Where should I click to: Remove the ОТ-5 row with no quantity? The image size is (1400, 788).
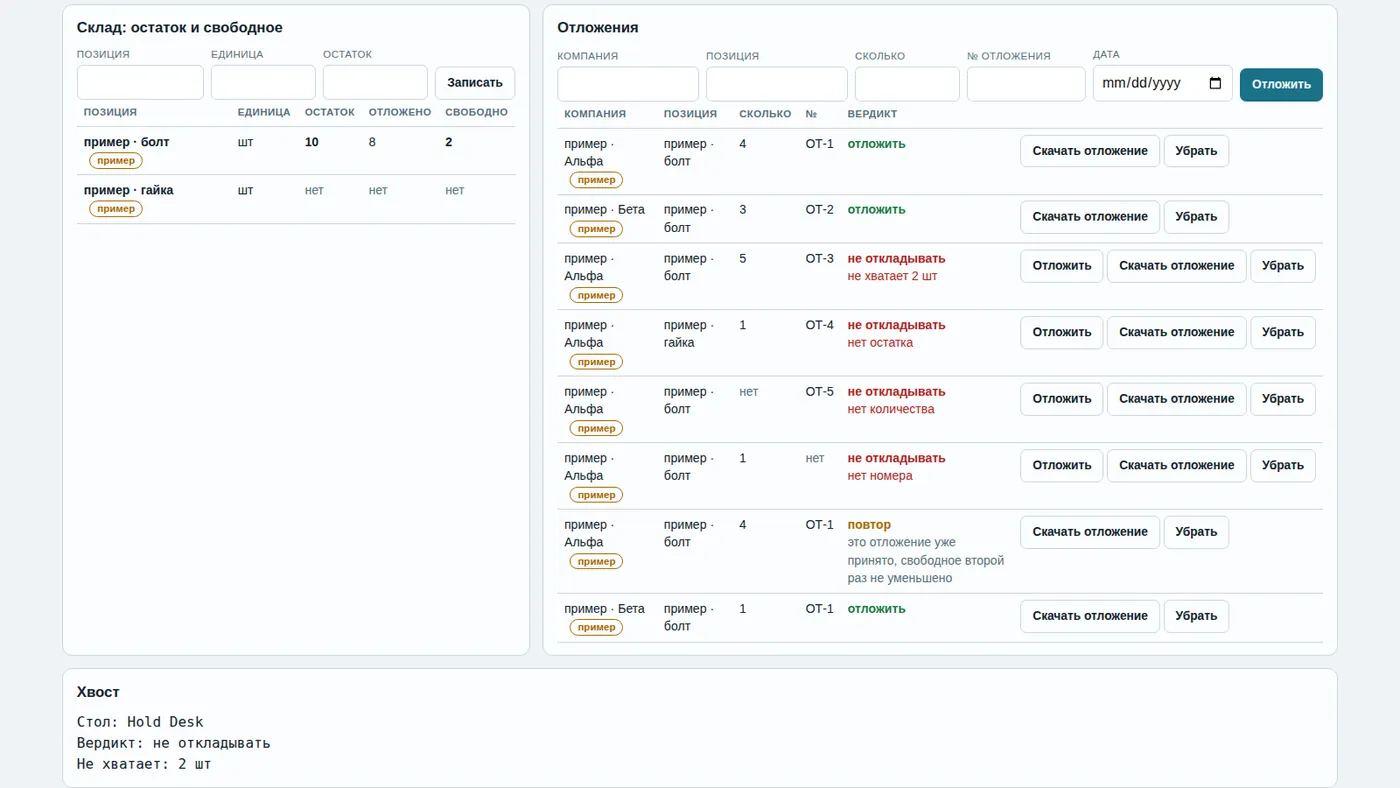pyautogui.click(x=1283, y=399)
